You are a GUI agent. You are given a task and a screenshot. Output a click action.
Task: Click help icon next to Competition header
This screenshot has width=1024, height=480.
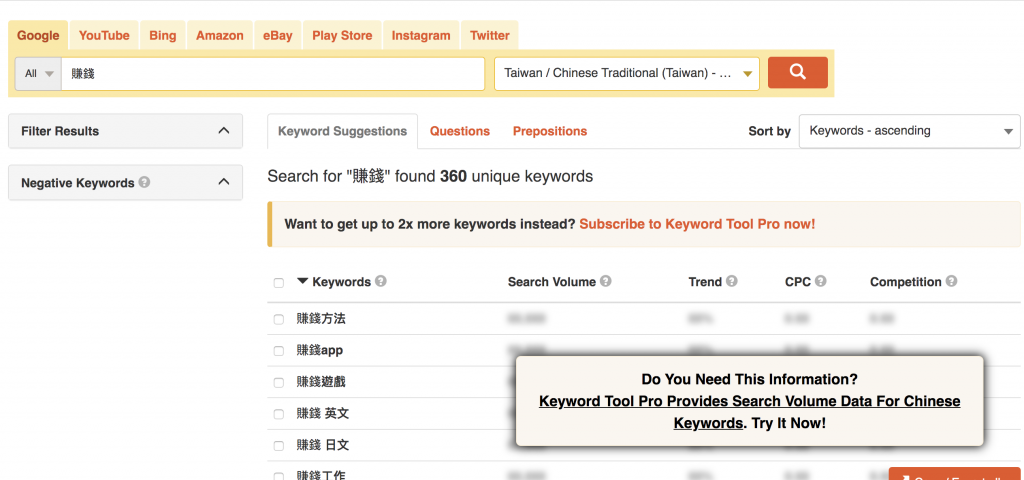click(x=952, y=282)
